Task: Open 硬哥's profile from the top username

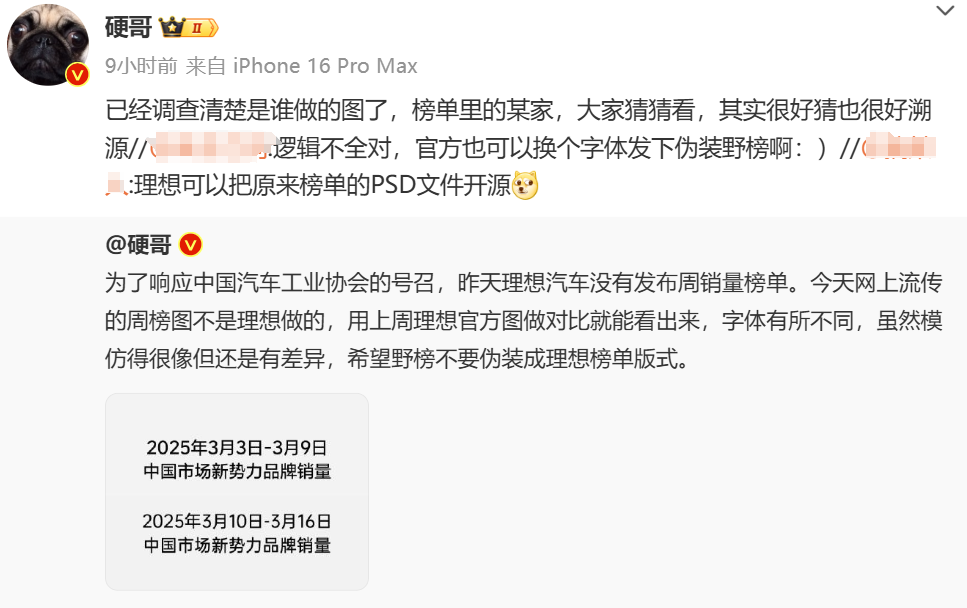Action: point(128,28)
